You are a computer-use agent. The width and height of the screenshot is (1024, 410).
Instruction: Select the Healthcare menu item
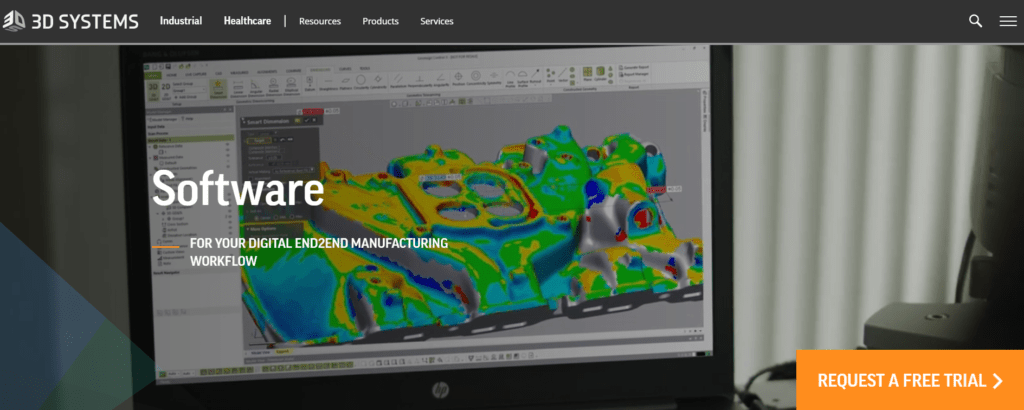248,21
